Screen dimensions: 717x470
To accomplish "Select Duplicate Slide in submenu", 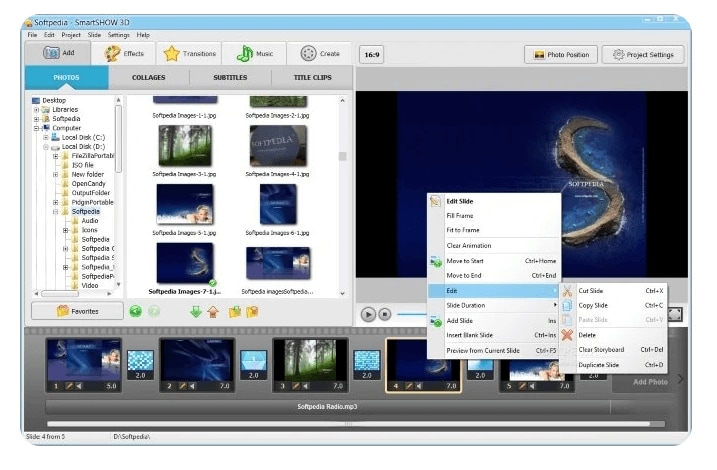I will coord(613,365).
